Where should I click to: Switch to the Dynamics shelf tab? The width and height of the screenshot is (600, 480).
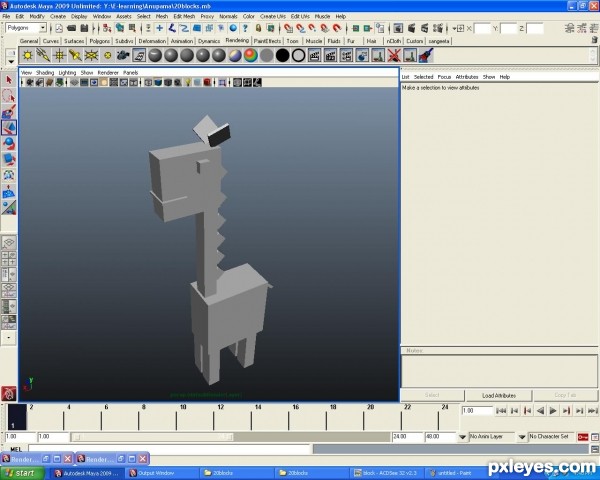(209, 41)
